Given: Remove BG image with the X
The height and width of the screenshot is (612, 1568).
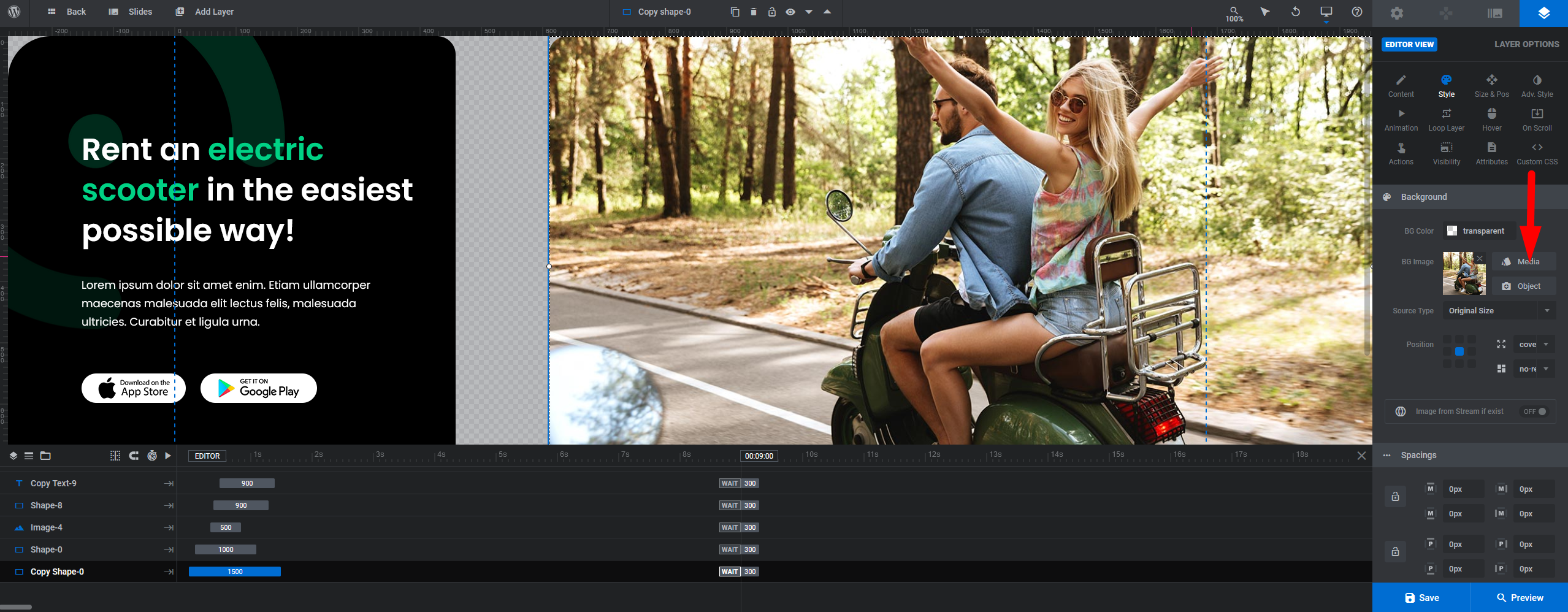Looking at the screenshot, I should point(1480,258).
